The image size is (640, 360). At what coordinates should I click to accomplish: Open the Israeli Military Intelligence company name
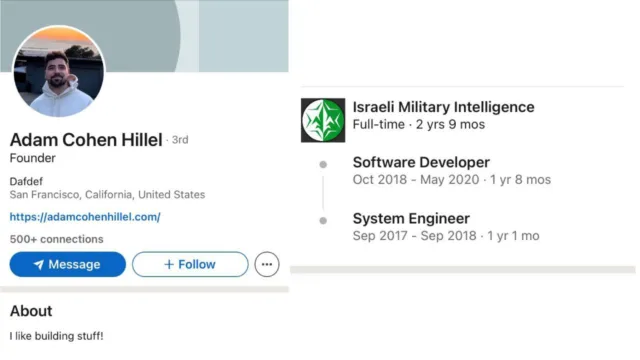pyautogui.click(x=443, y=107)
